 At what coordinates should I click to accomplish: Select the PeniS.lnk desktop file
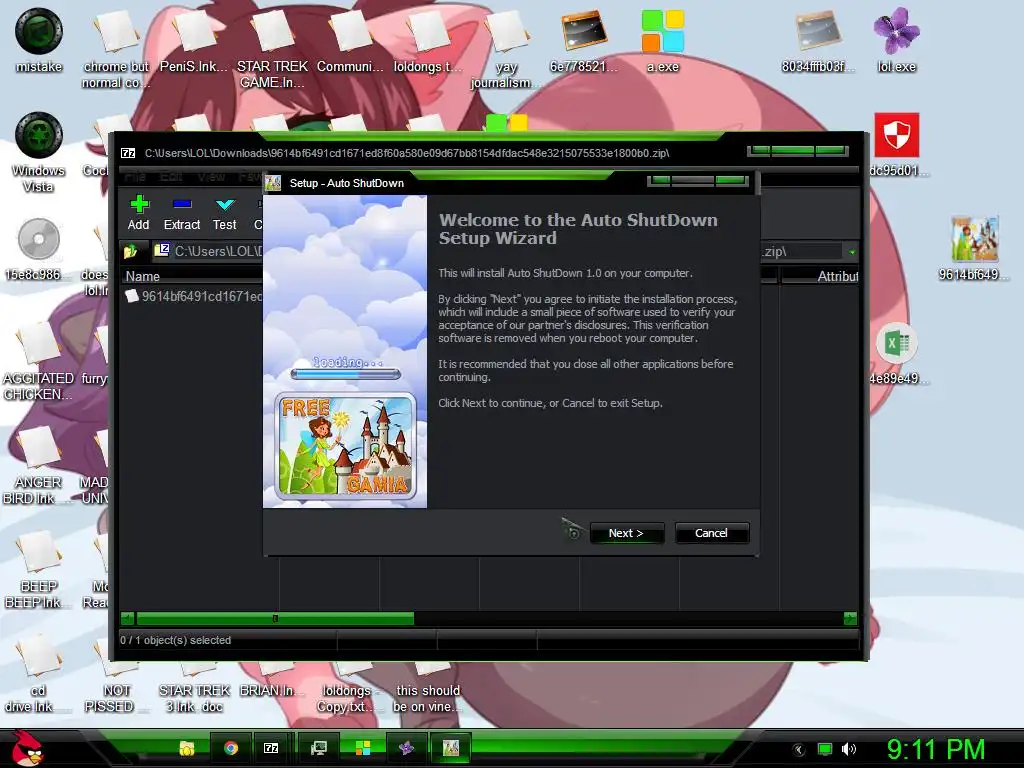pyautogui.click(x=194, y=40)
